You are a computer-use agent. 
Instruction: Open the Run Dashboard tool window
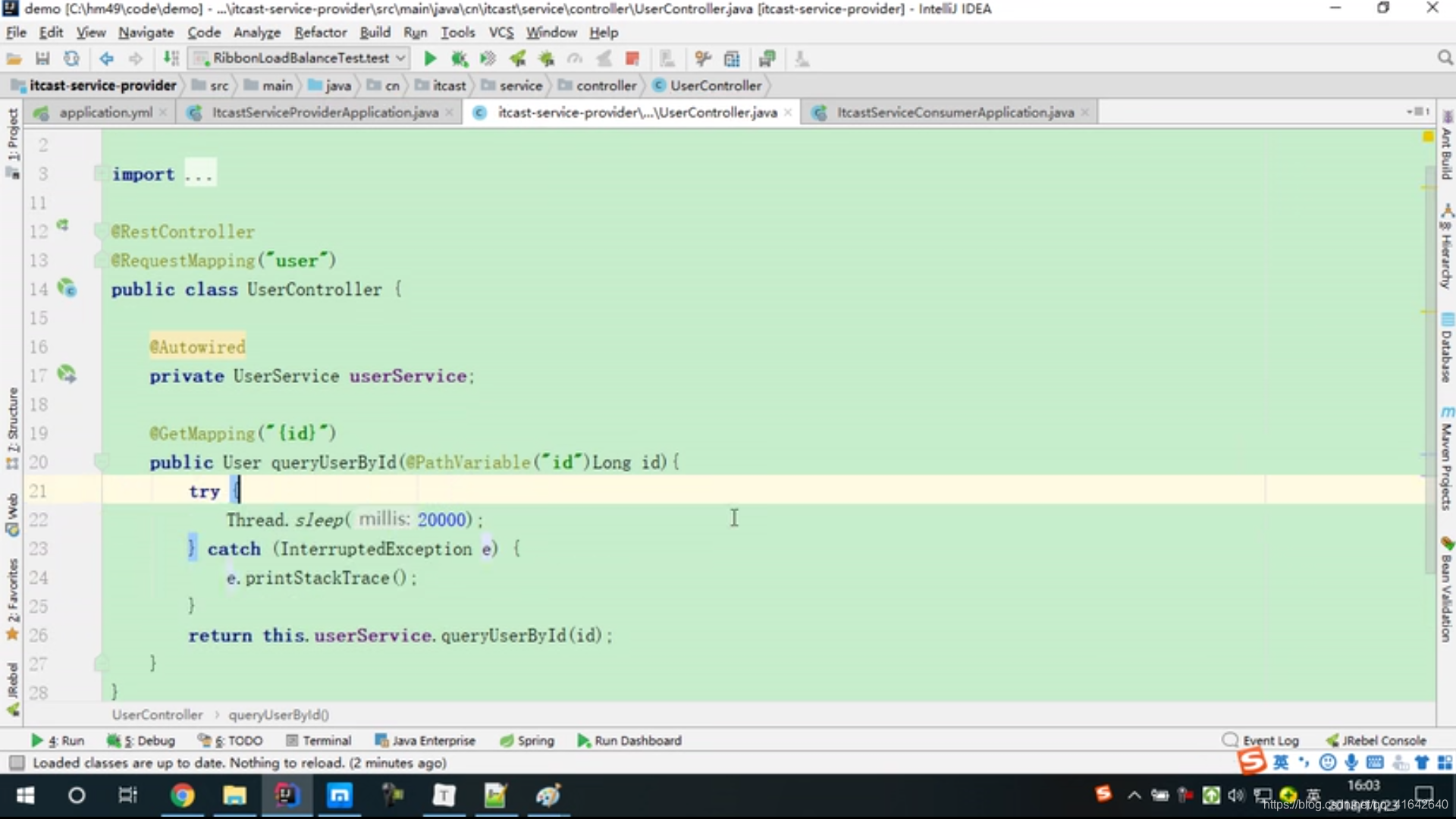pyautogui.click(x=629, y=740)
